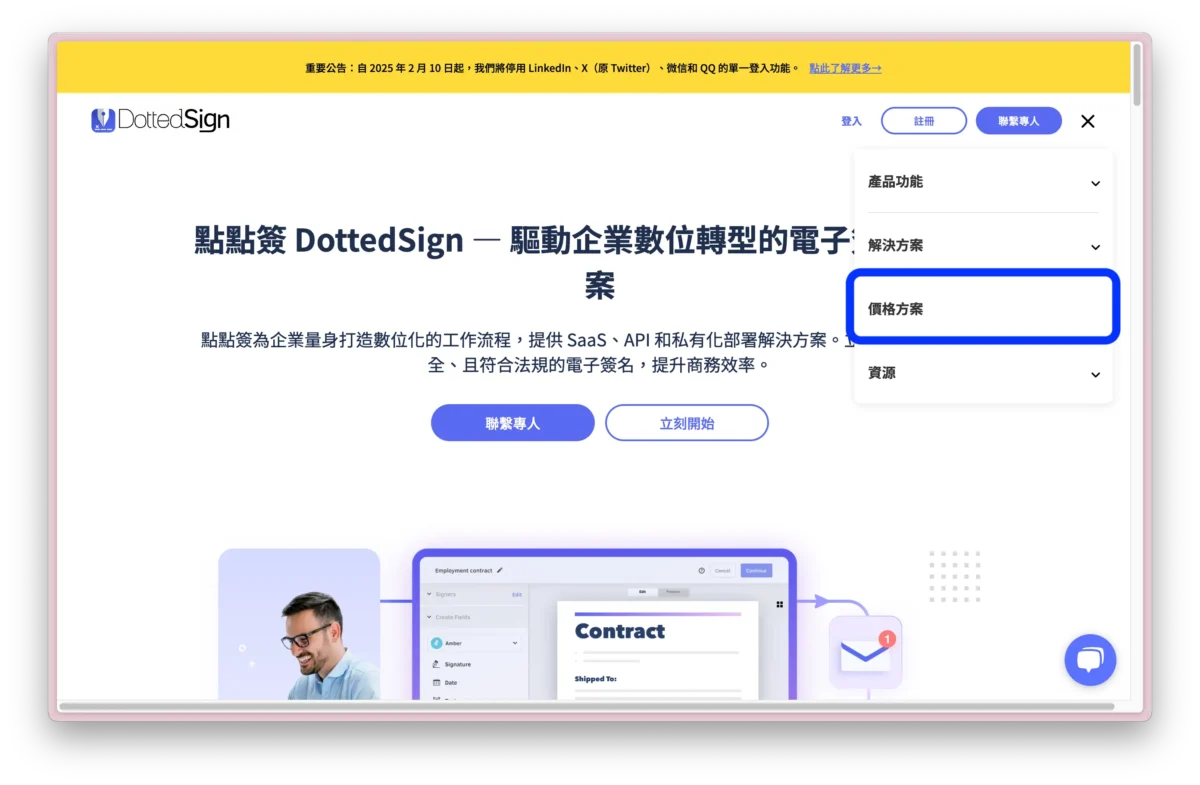Viewport: 1200px width, 785px height.
Task: Click the 立刻開始 button
Action: click(686, 422)
